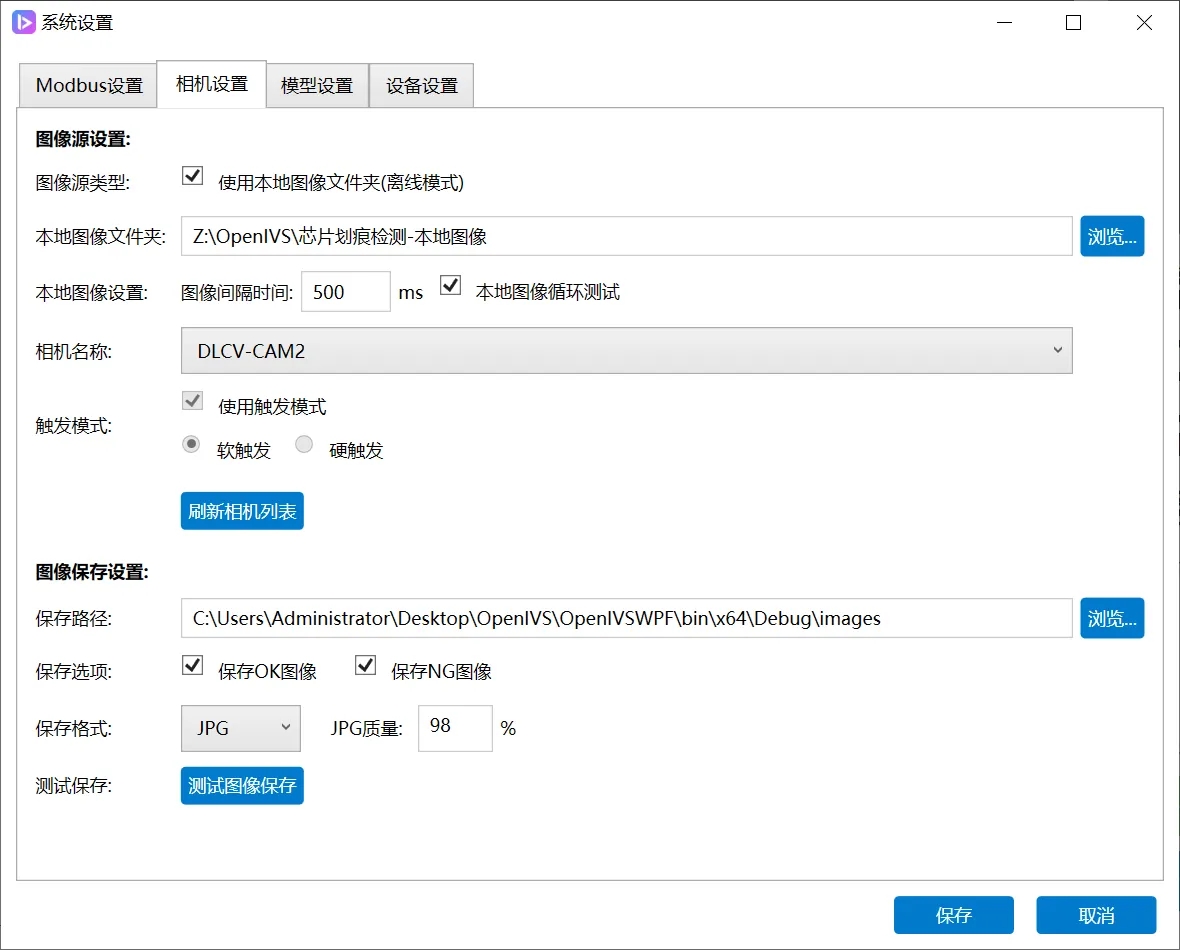Select the 相机设置 tab
The height and width of the screenshot is (950, 1180).
(211, 84)
